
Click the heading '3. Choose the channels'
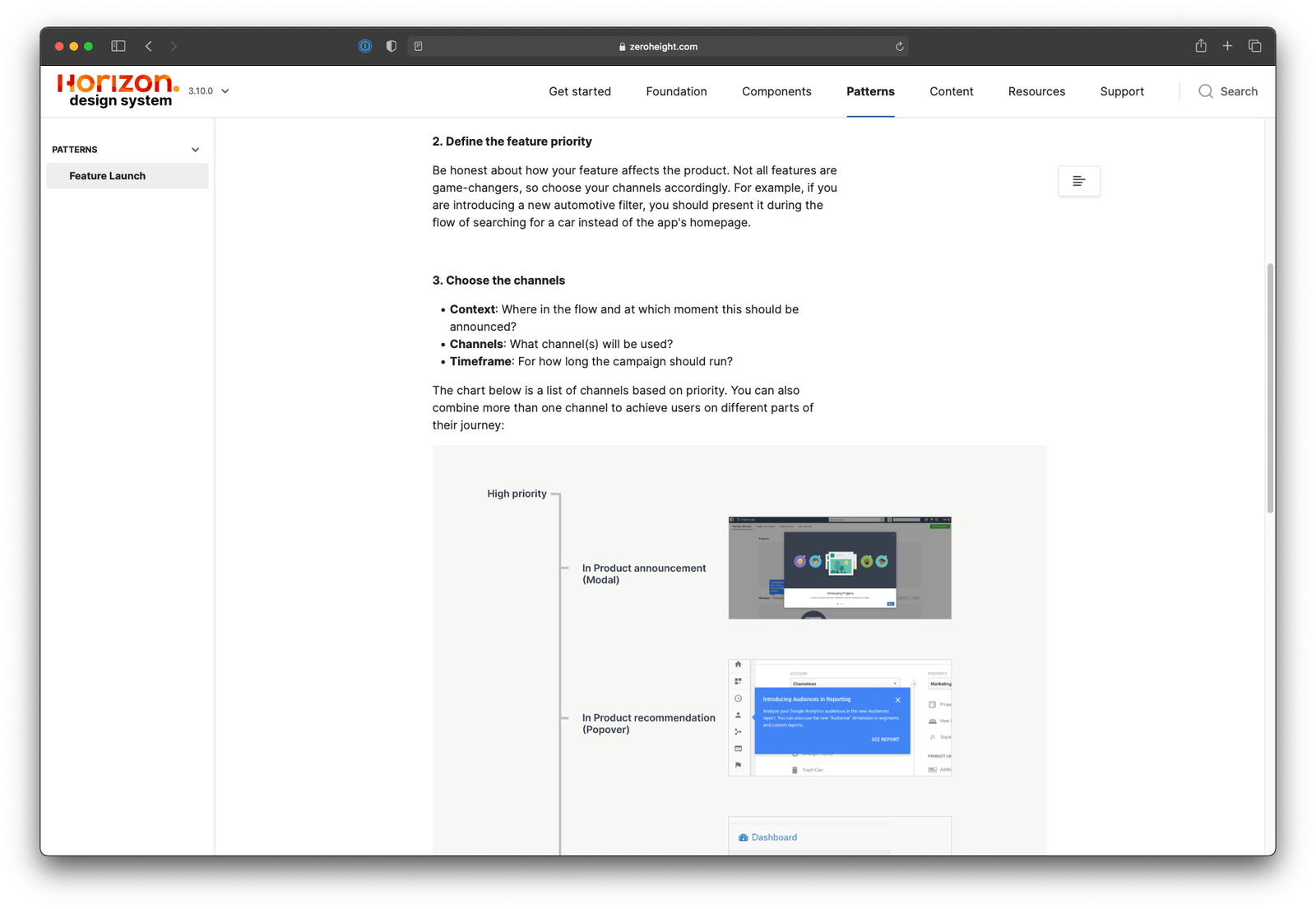[498, 281]
